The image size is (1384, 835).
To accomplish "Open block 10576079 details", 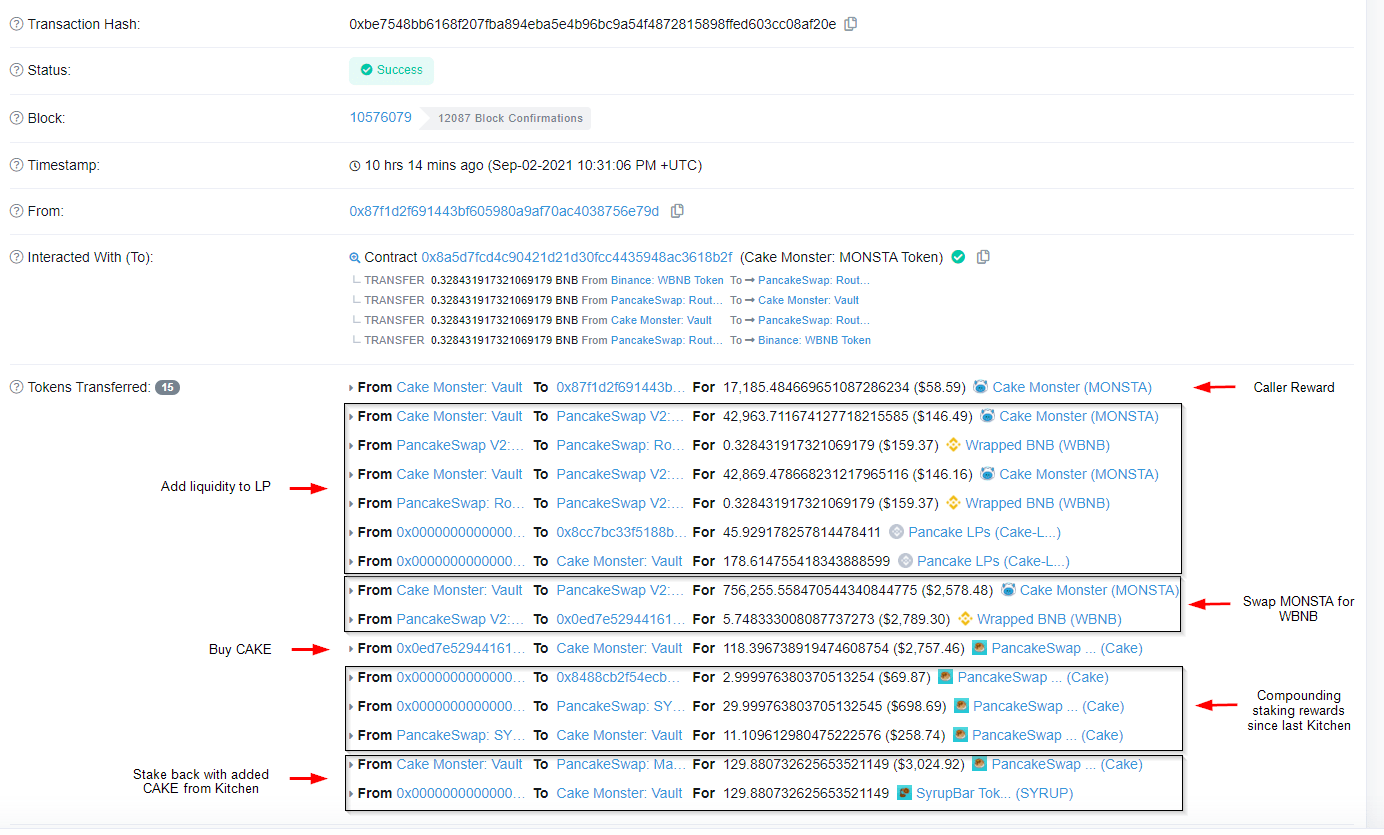I will pos(381,117).
